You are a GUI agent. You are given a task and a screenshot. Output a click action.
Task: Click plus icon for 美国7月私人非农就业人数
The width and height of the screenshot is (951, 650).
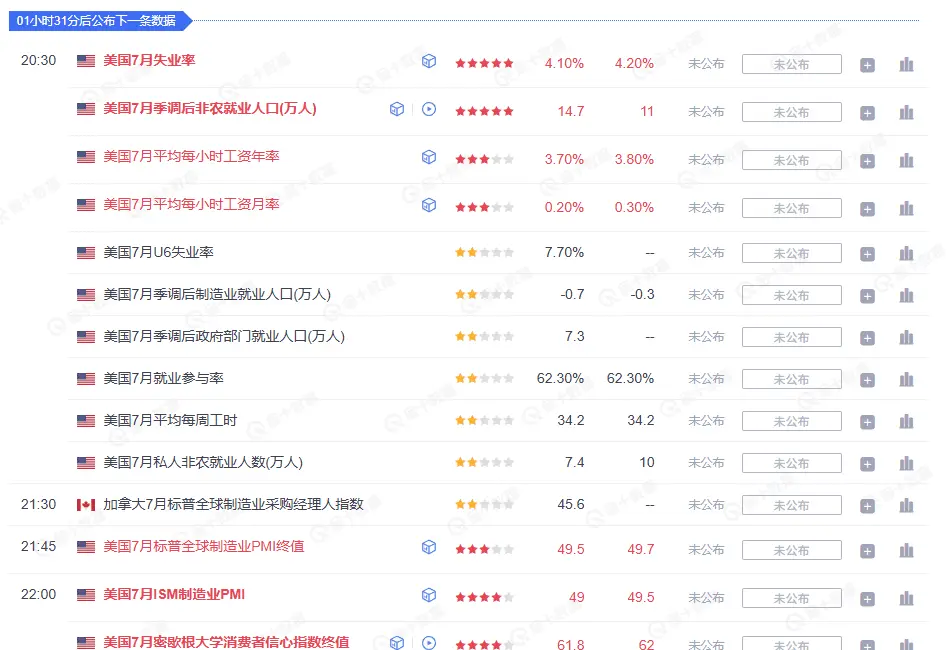(867, 464)
